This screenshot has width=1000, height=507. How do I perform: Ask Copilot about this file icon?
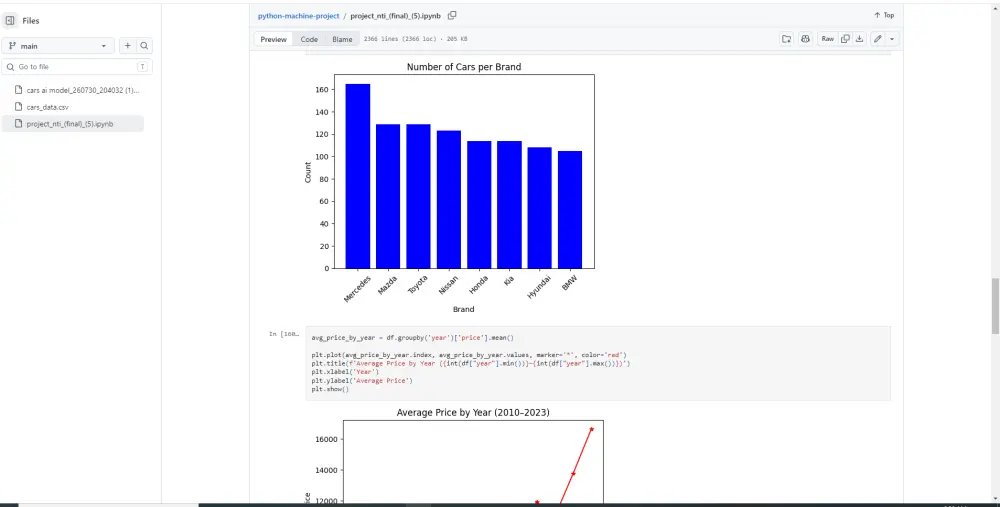click(805, 39)
